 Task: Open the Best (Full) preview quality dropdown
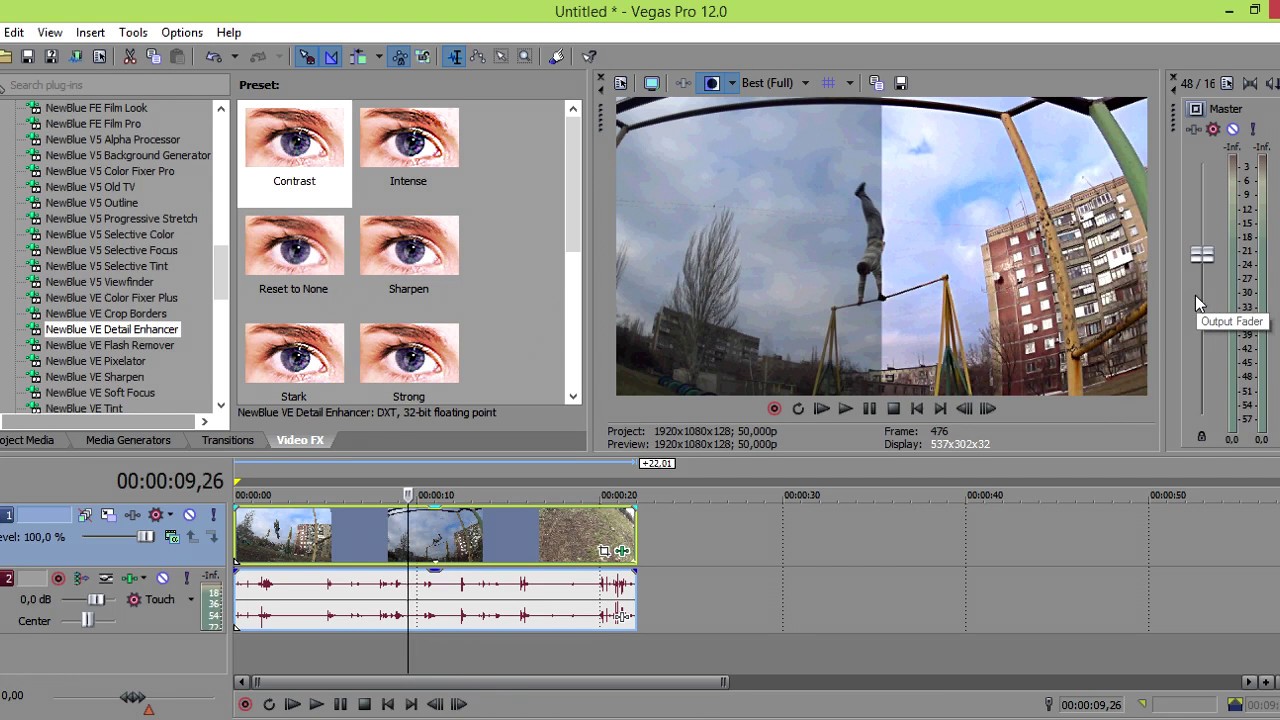[805, 83]
